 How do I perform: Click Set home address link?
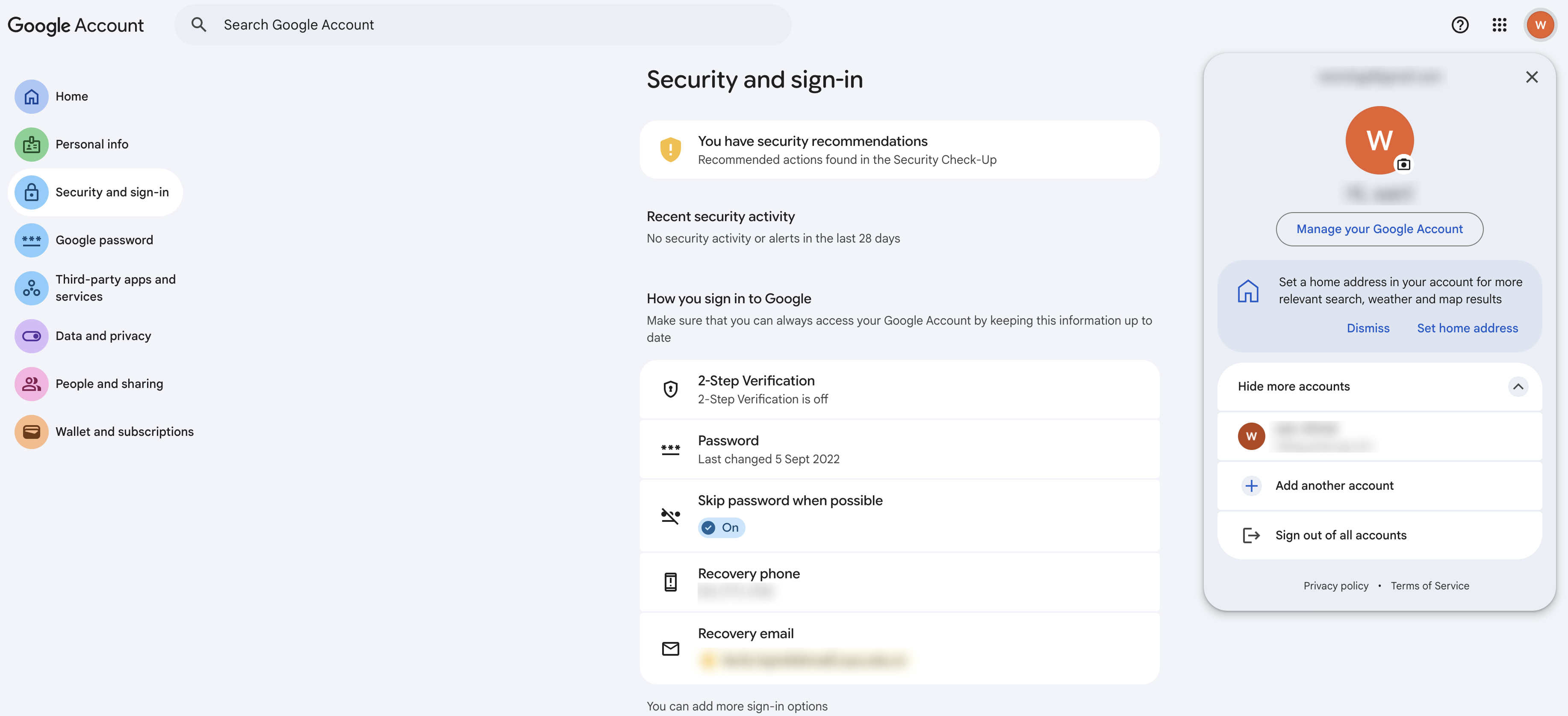[x=1467, y=328]
